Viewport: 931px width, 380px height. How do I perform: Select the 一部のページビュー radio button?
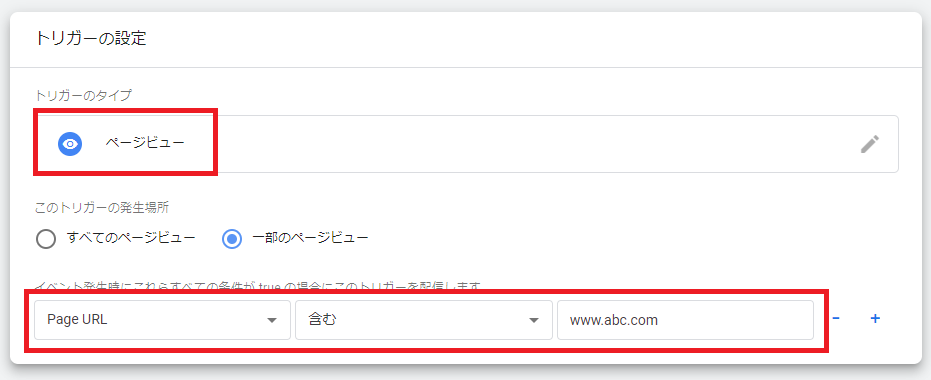pos(232,239)
